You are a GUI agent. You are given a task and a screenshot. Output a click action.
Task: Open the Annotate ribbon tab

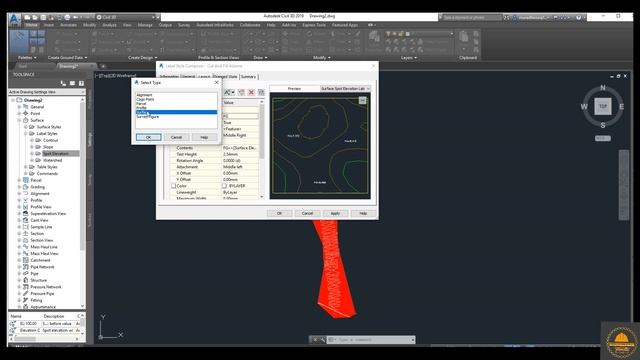68,25
